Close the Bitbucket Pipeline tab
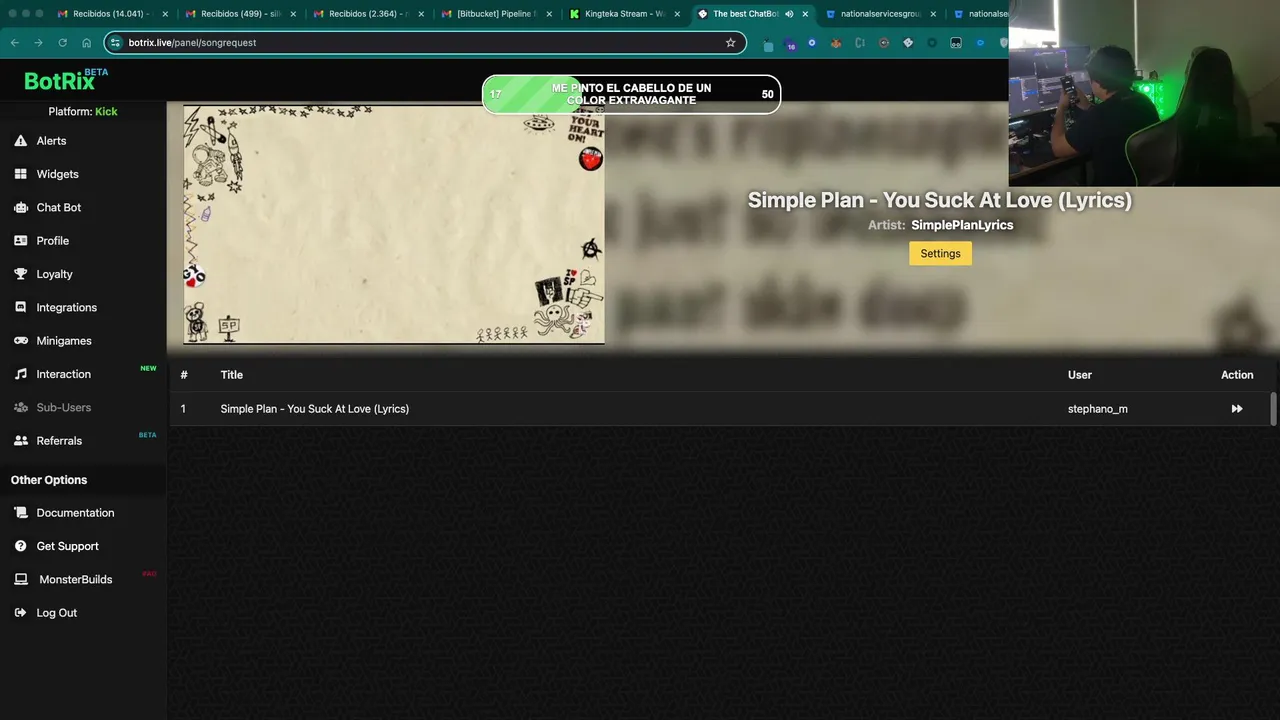 pos(549,14)
